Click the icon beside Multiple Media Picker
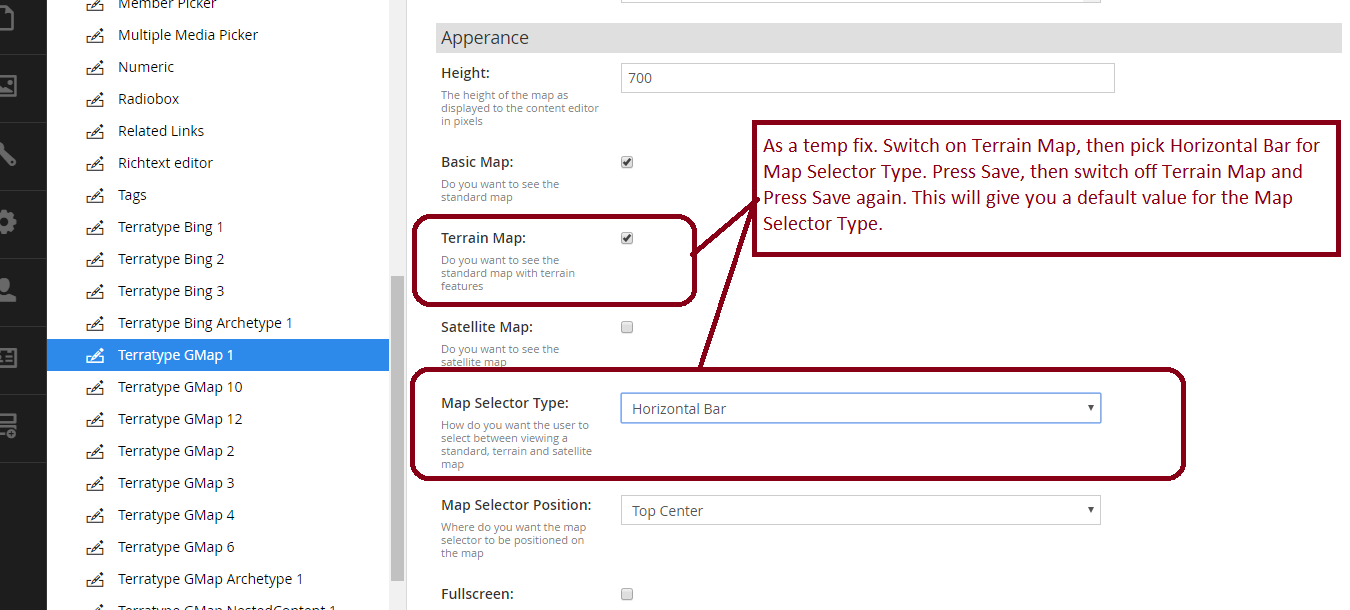The height and width of the screenshot is (610, 1350). (x=95, y=35)
